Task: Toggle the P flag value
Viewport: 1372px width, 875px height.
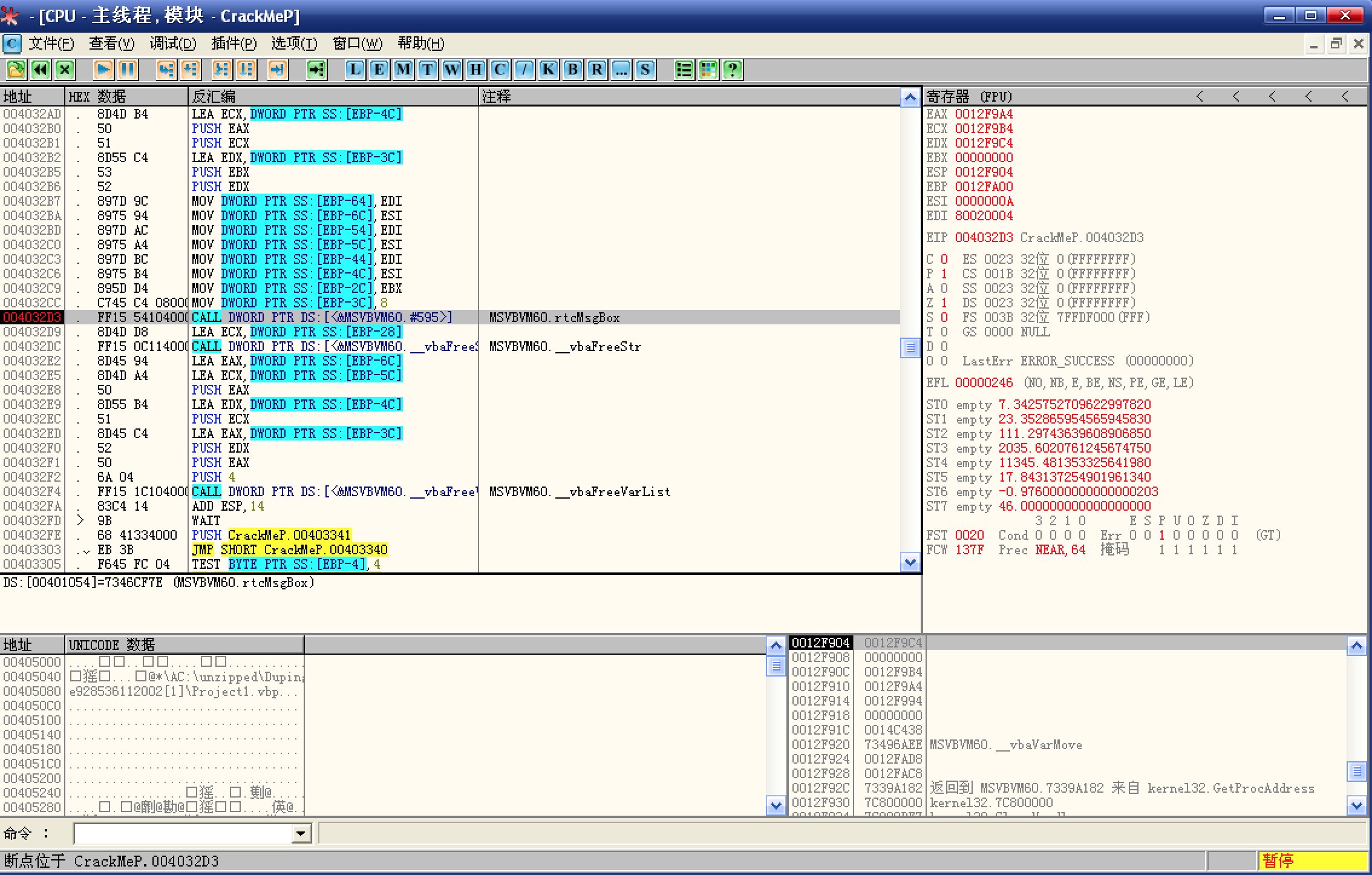Action: (944, 274)
